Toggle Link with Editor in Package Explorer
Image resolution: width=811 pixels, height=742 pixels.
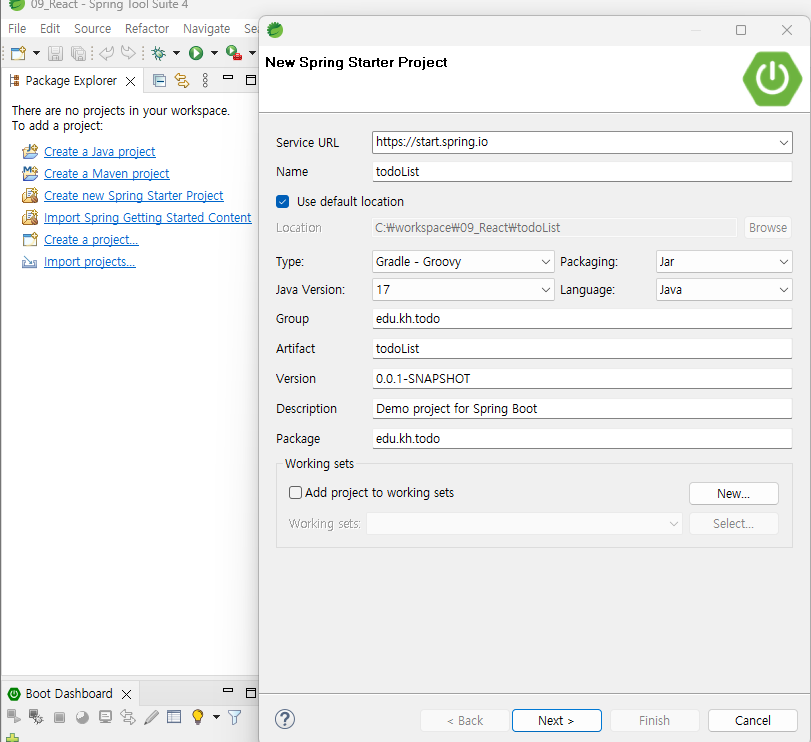(182, 80)
